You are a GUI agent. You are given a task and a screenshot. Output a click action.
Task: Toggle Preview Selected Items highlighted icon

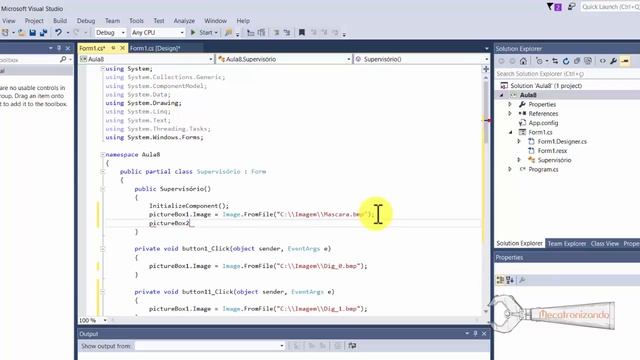pyautogui.click(x=625, y=61)
